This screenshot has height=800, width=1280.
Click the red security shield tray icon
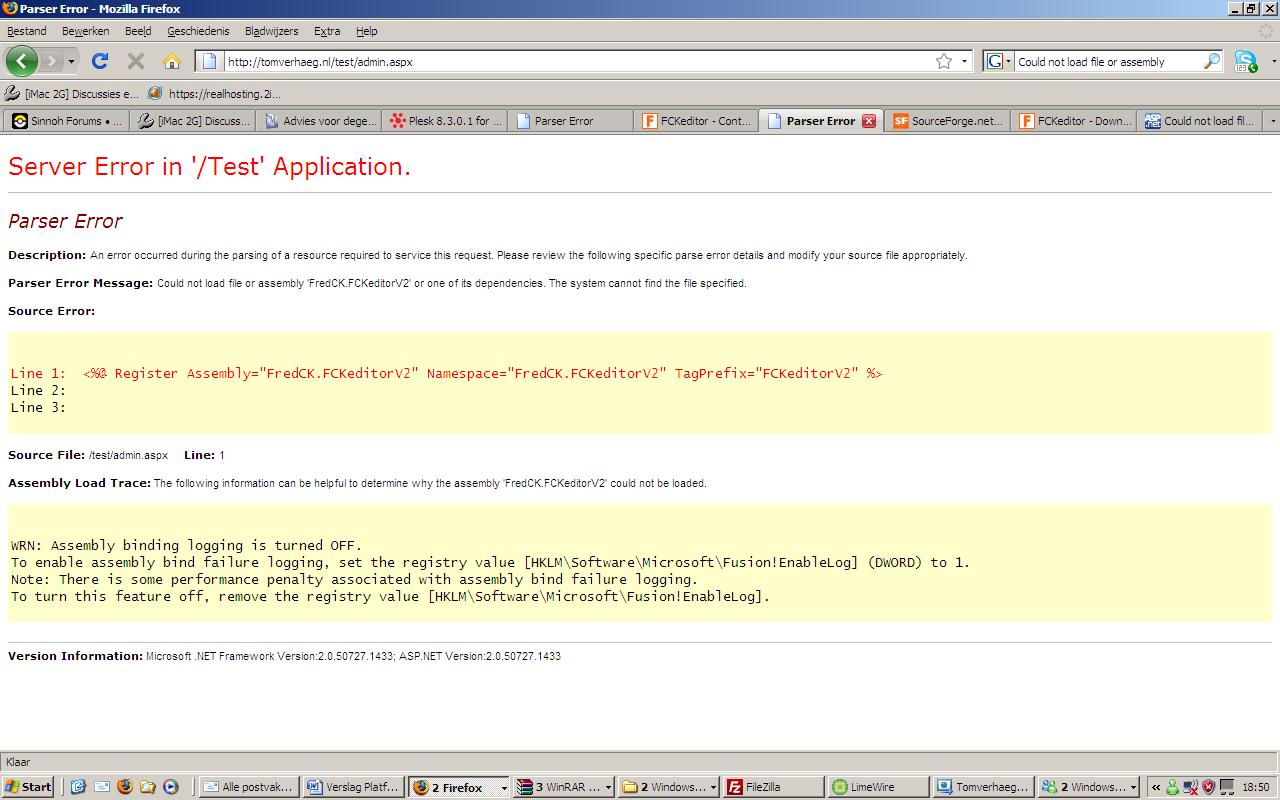click(x=1207, y=787)
